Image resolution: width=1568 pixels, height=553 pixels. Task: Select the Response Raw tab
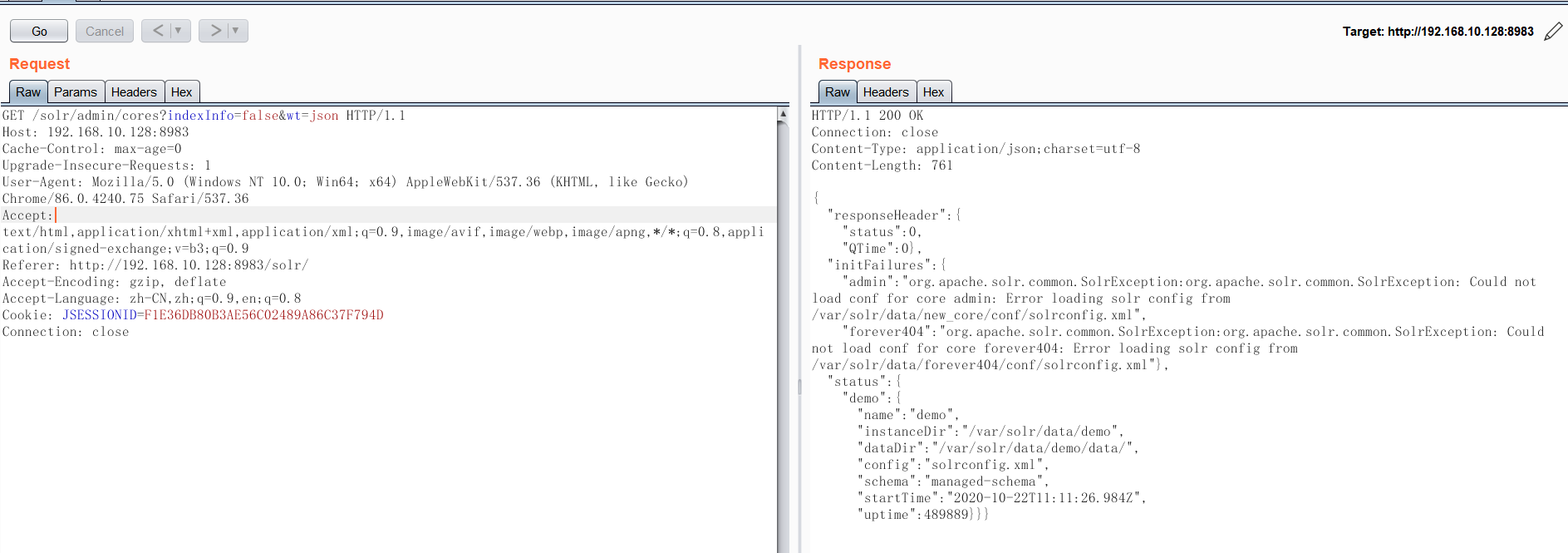coord(838,92)
